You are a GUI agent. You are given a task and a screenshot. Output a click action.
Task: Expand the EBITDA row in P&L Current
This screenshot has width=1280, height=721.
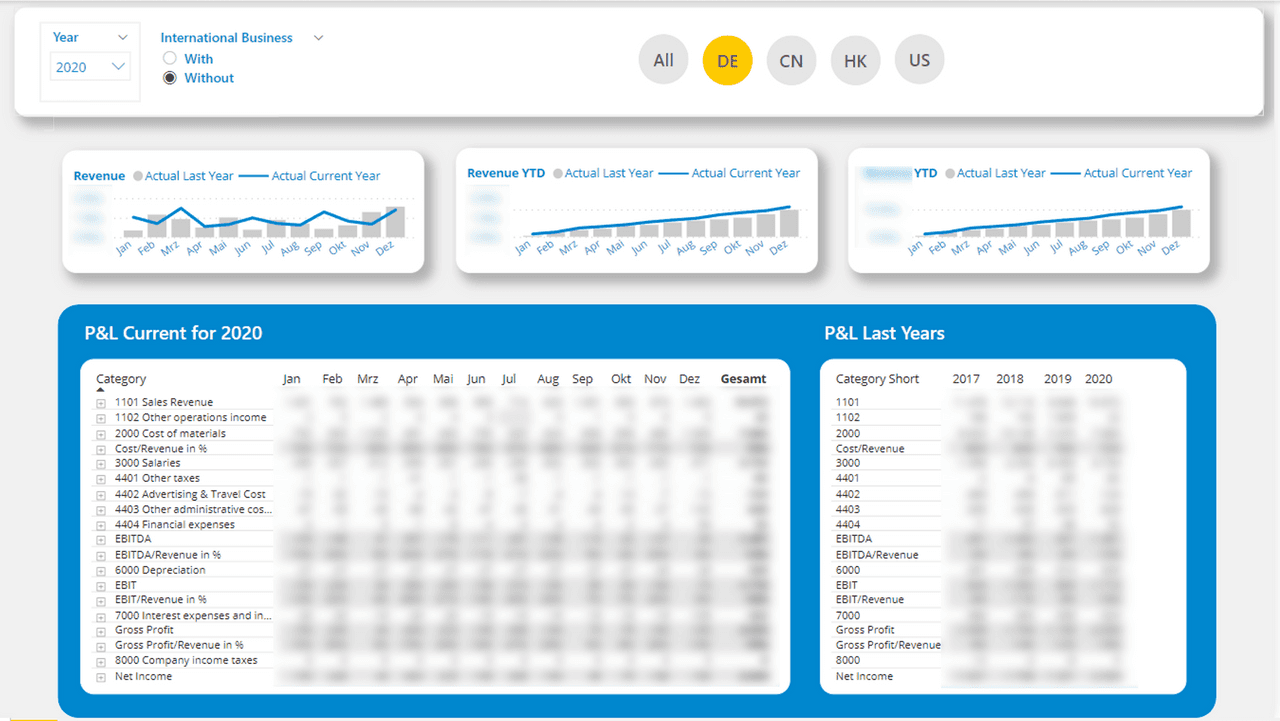tap(99, 539)
